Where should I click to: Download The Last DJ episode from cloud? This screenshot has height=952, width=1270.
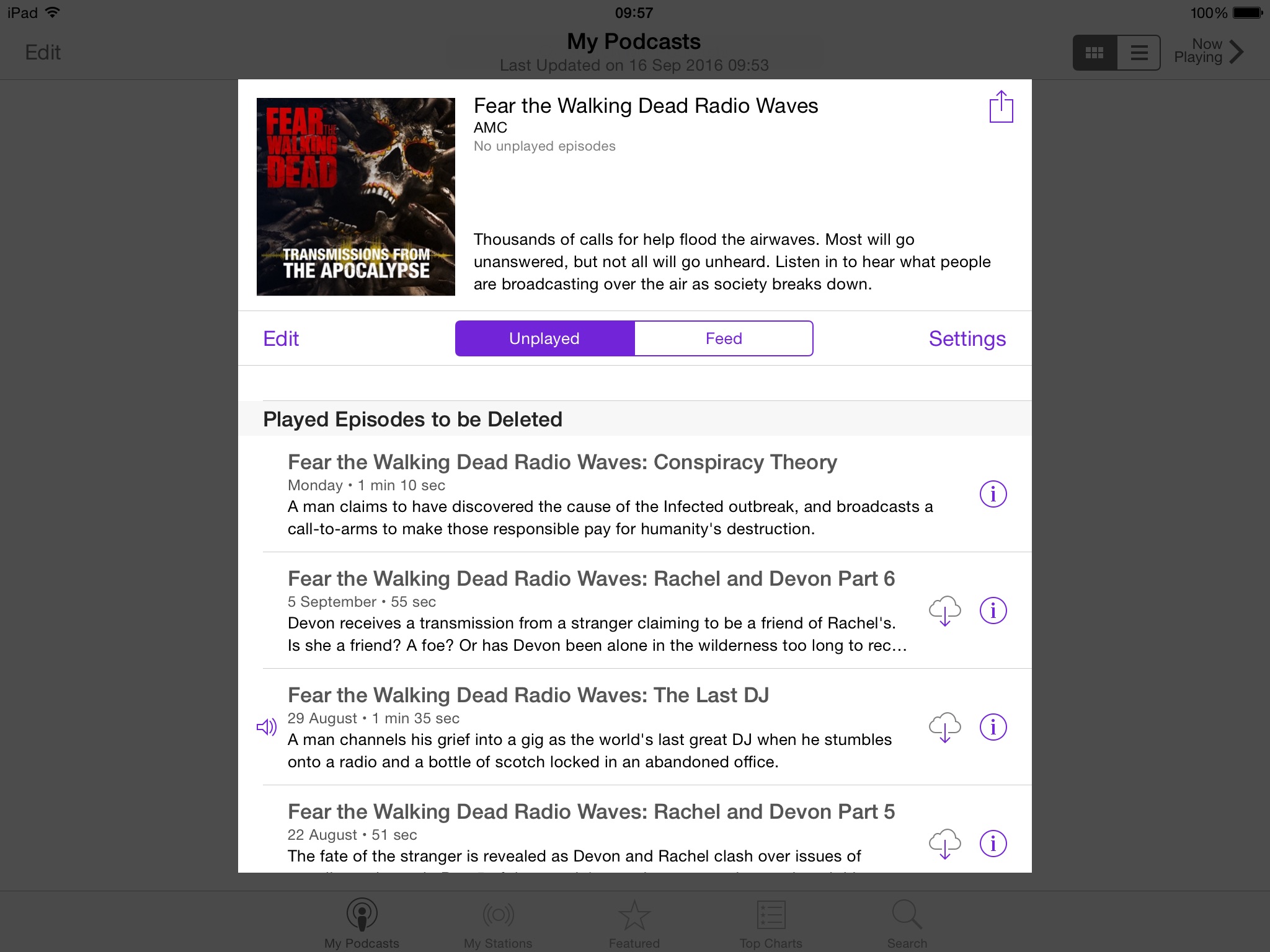pos(944,727)
